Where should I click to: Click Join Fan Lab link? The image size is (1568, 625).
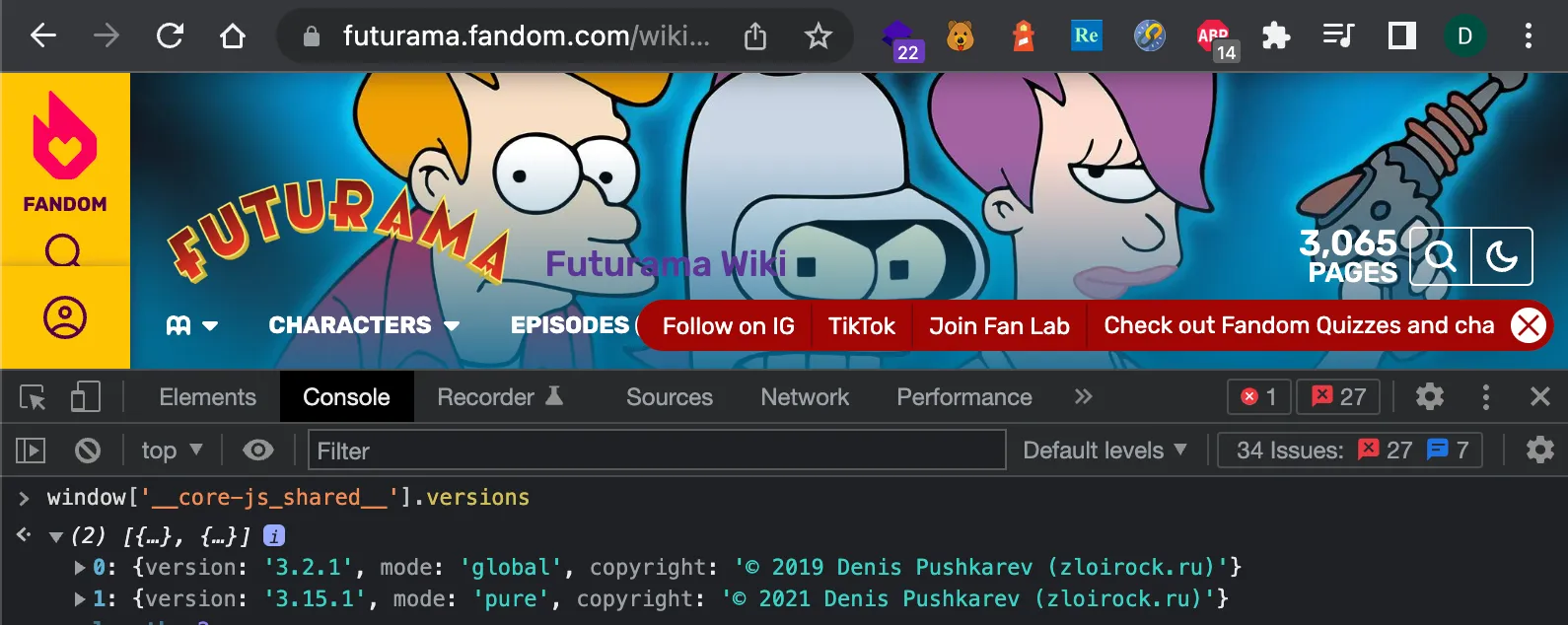999,326
